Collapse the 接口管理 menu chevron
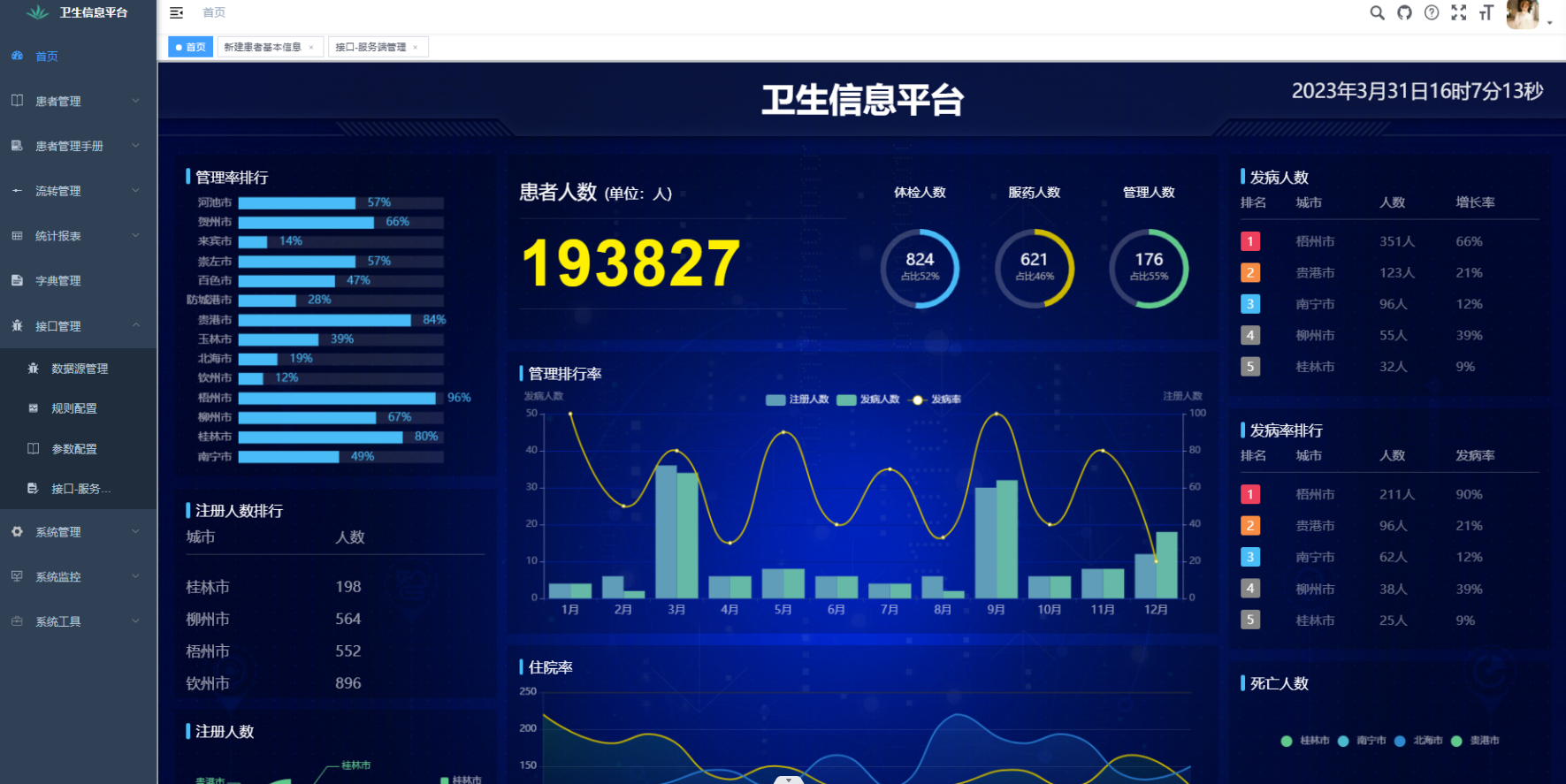 click(135, 325)
